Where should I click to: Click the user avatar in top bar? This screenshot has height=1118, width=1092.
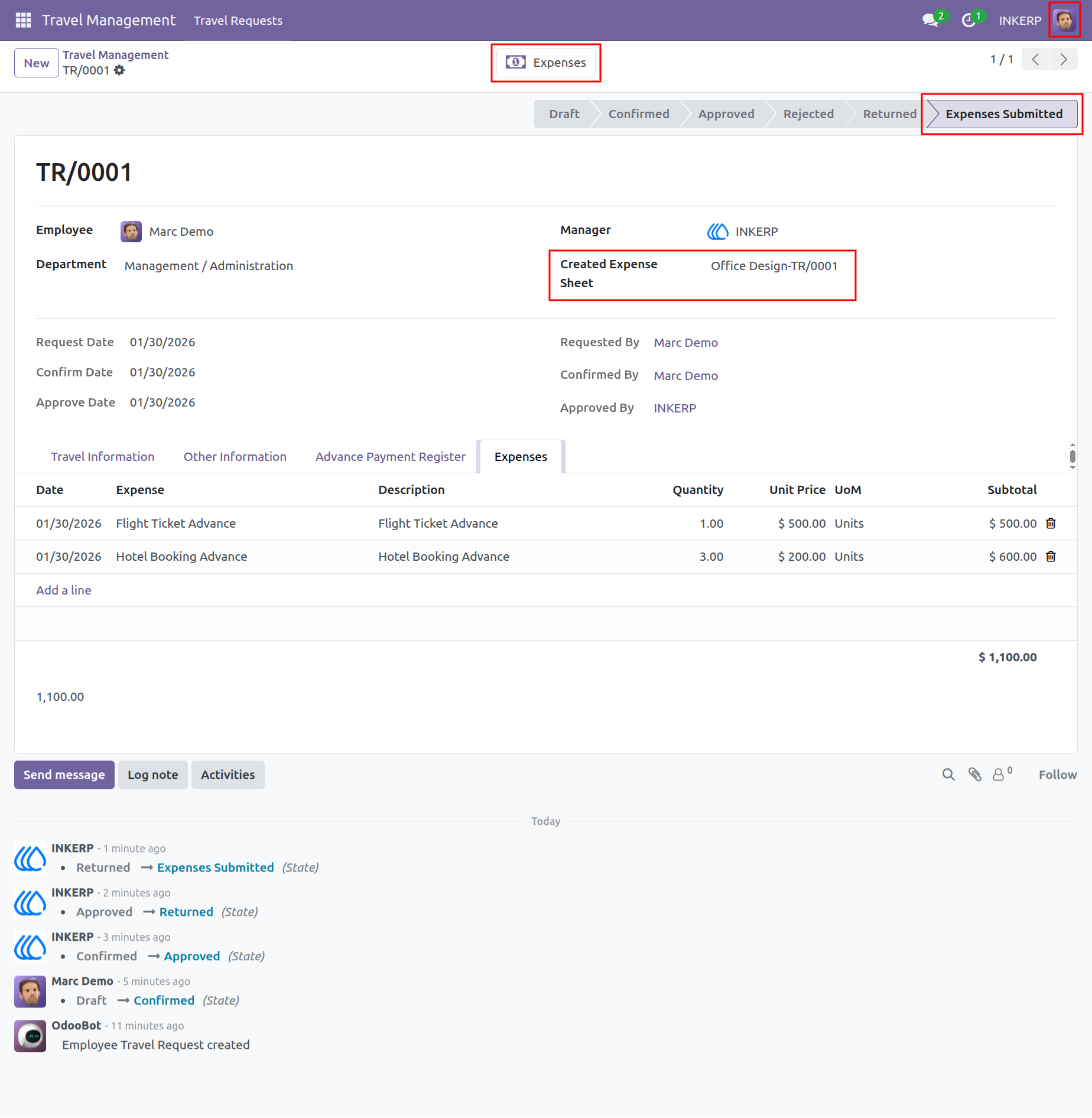click(1064, 20)
